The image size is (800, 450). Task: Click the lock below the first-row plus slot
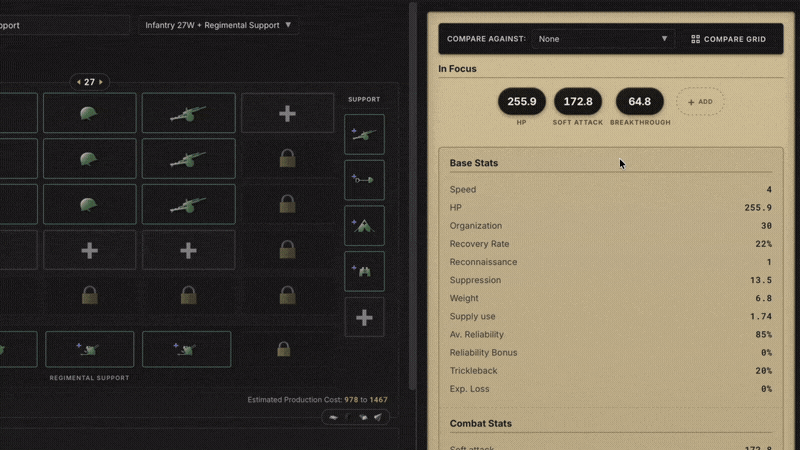click(x=287, y=159)
